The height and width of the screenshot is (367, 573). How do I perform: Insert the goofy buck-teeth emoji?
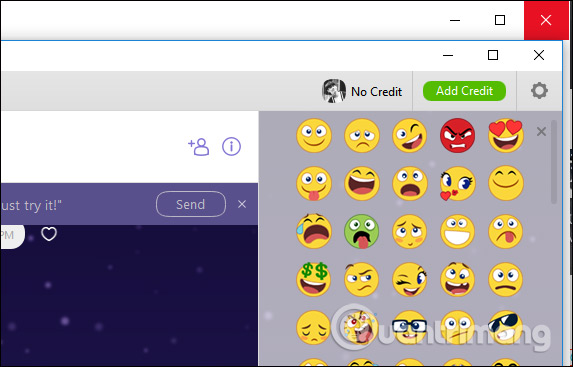pos(458,279)
